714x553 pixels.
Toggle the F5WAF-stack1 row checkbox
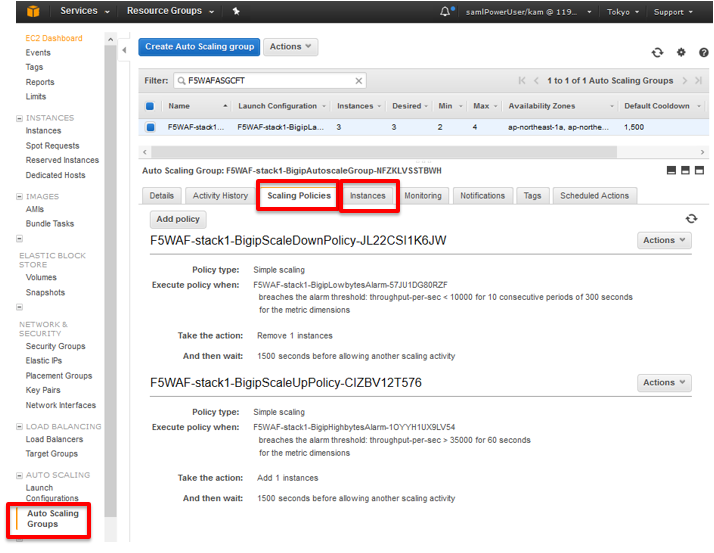(150, 127)
